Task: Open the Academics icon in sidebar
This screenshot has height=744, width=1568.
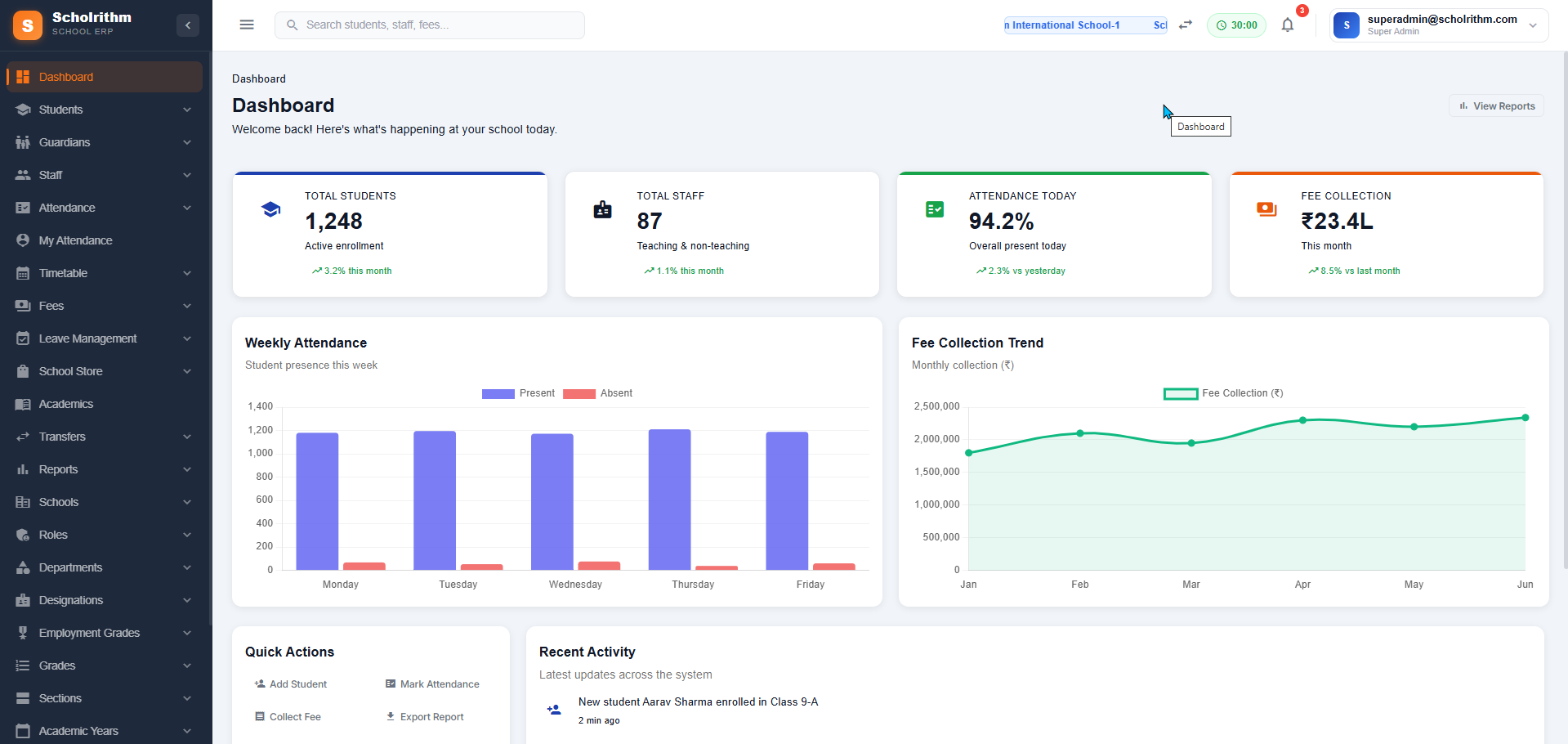Action: 25,403
